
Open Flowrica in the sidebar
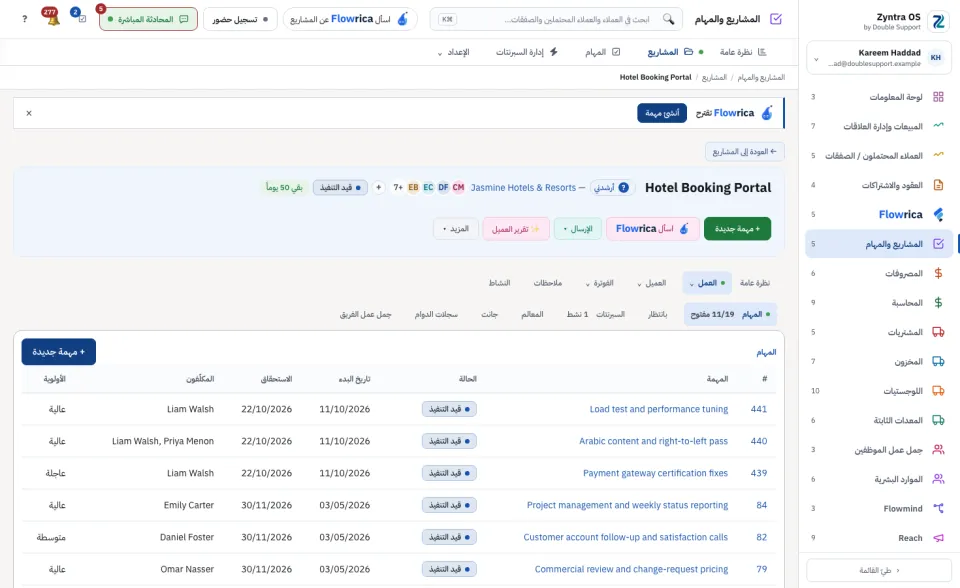point(879,214)
